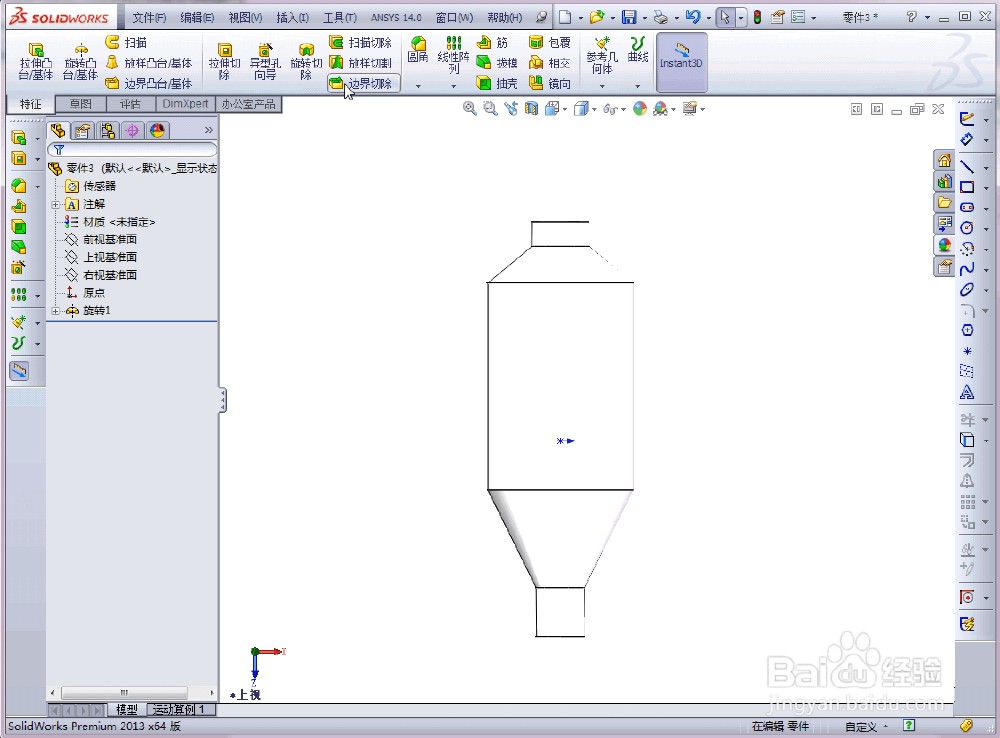Image resolution: width=1000 pixels, height=738 pixels.
Task: Open the dropdown below 曲线
Action: 638,85
